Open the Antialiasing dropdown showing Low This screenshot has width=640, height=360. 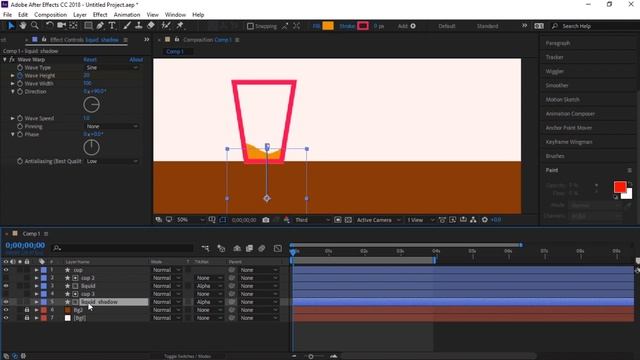(x=111, y=161)
